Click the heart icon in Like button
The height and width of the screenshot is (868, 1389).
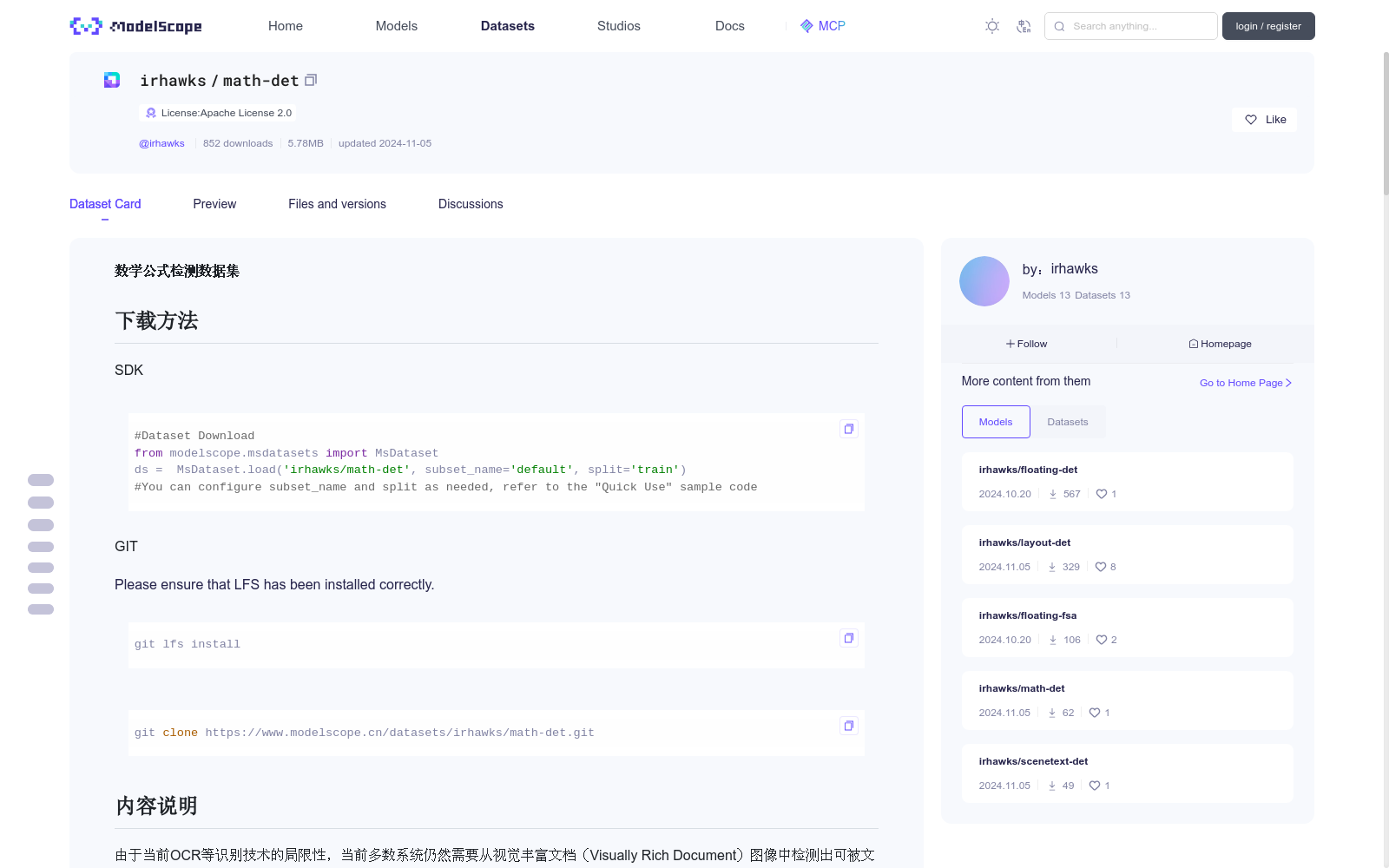click(1251, 120)
